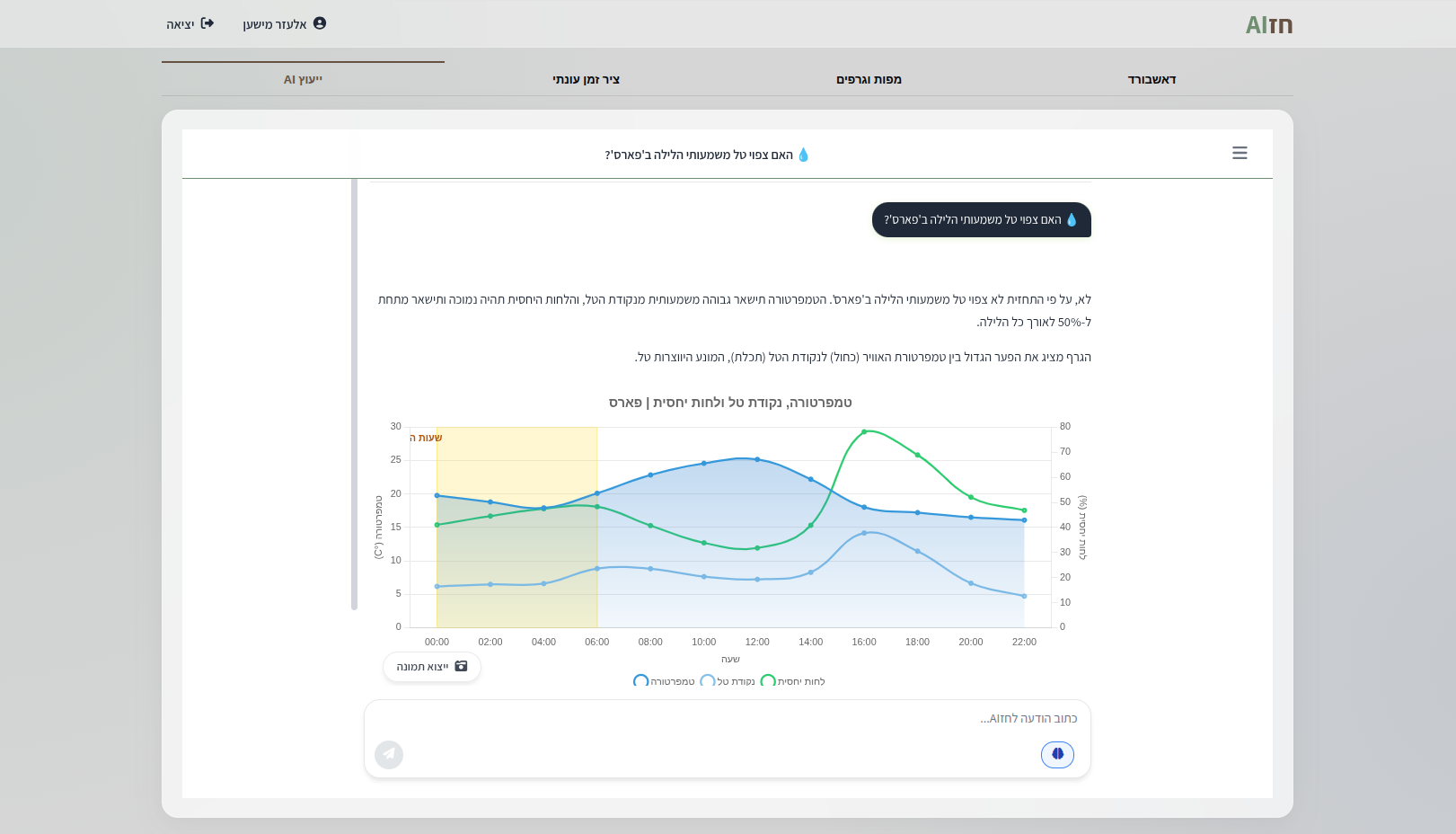
Task: Click the יציאה logout link
Action: (x=181, y=24)
